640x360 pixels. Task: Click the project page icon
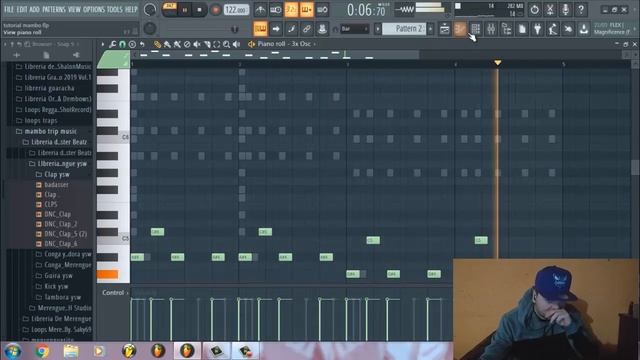coord(522,29)
